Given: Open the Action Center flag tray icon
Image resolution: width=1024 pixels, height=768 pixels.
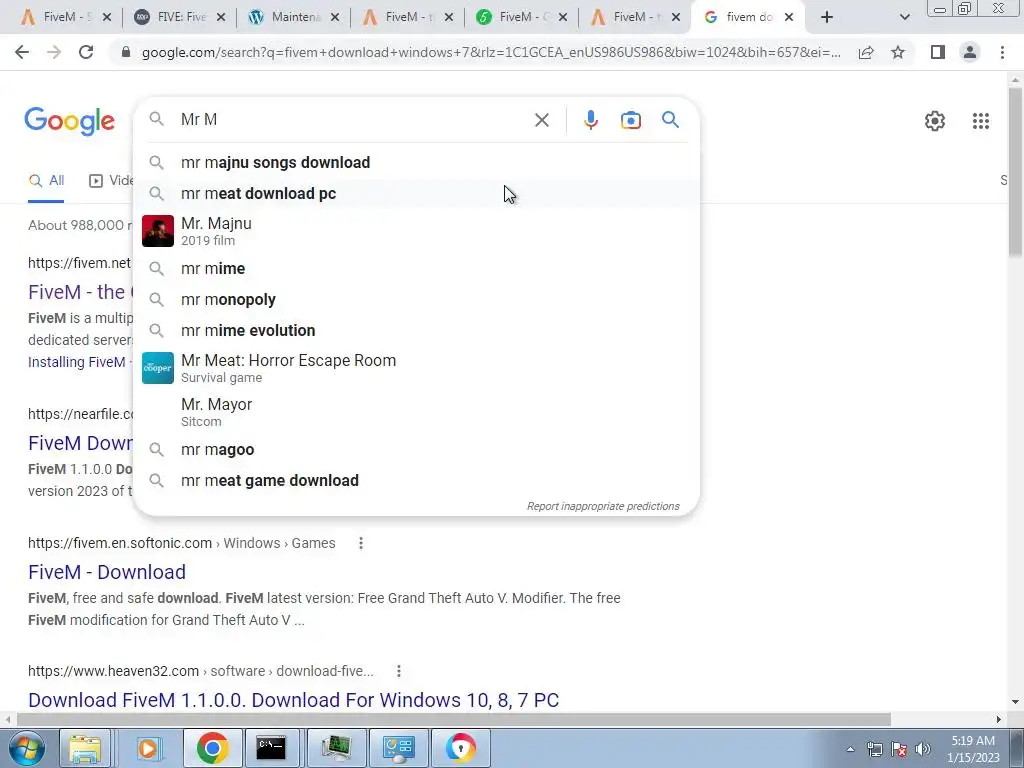Looking at the screenshot, I should coord(898,749).
